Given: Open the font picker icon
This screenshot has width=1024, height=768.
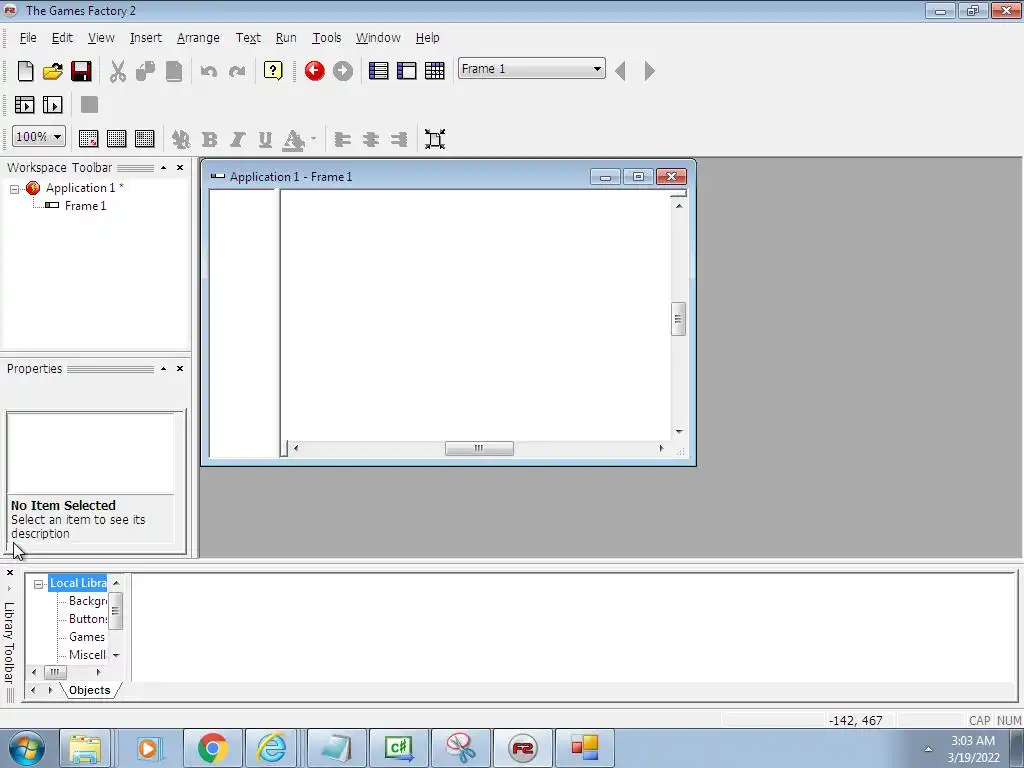Looking at the screenshot, I should tap(181, 139).
